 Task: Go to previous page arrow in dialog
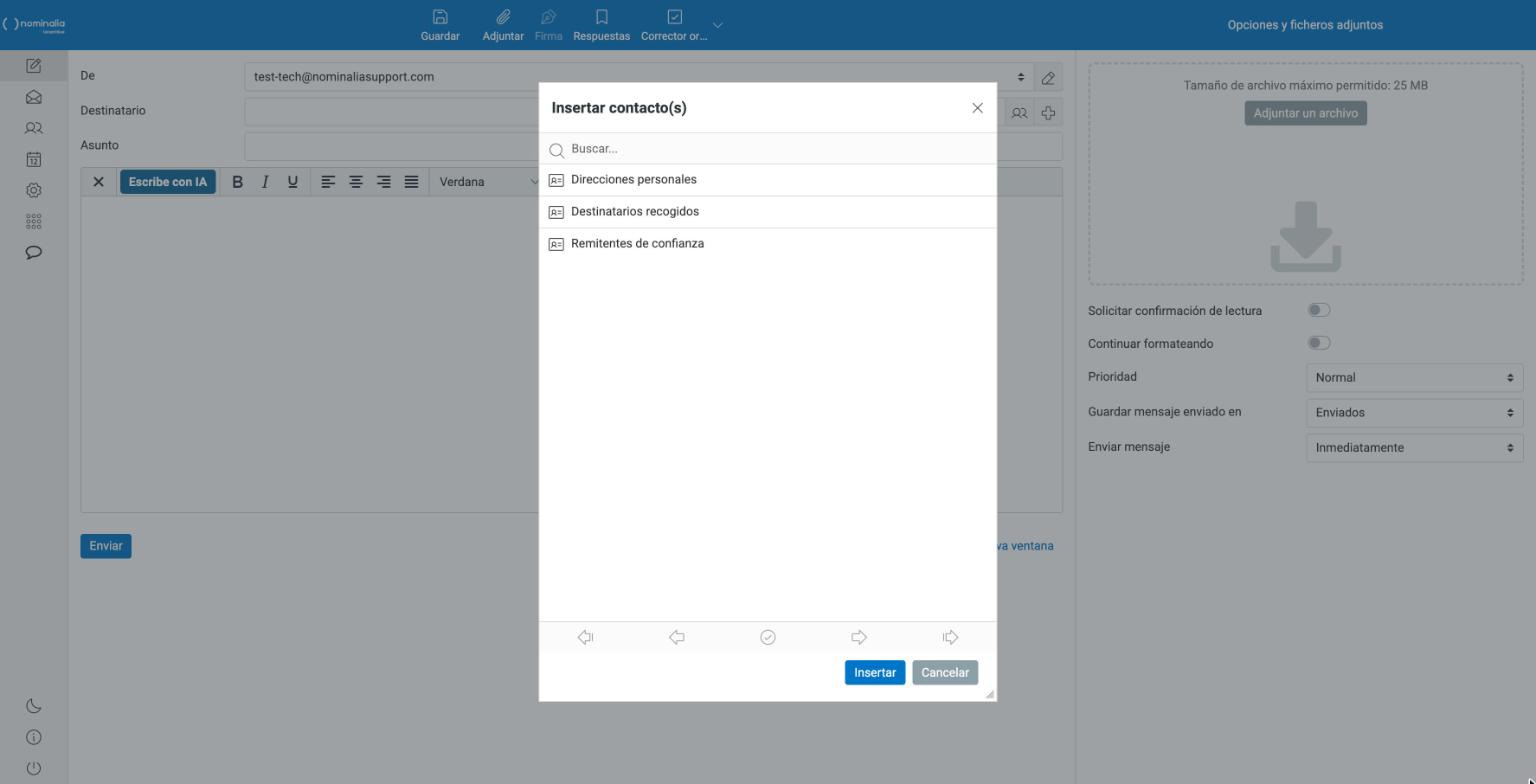click(676, 637)
